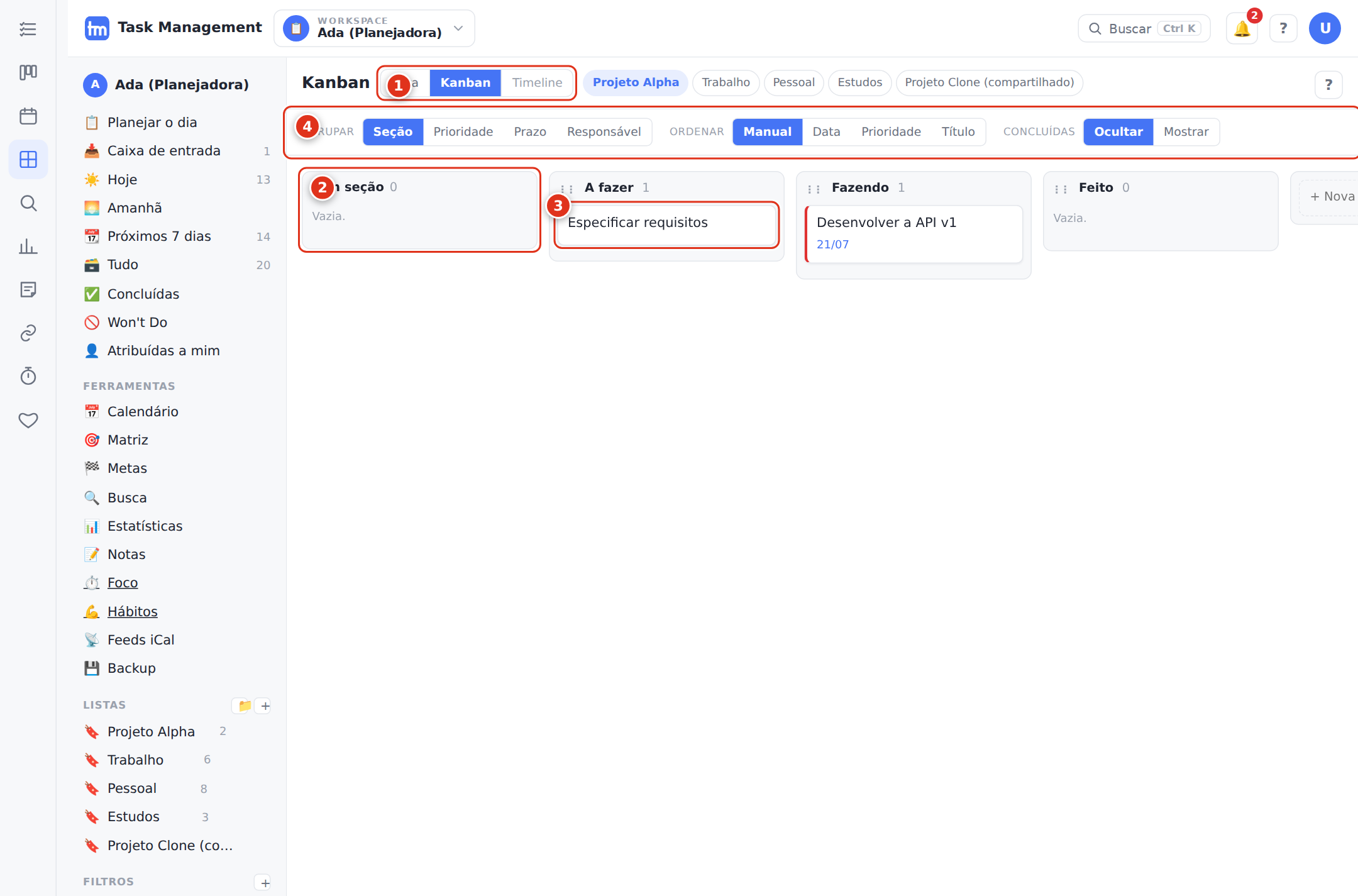This screenshot has width=1358, height=896.
Task: Group by Prioridade
Action: [x=463, y=132]
